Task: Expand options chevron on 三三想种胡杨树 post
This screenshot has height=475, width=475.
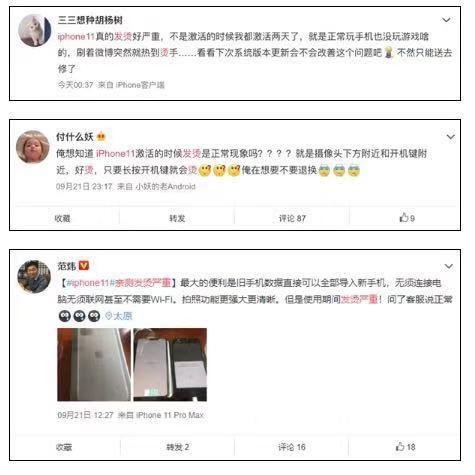Action: point(446,20)
